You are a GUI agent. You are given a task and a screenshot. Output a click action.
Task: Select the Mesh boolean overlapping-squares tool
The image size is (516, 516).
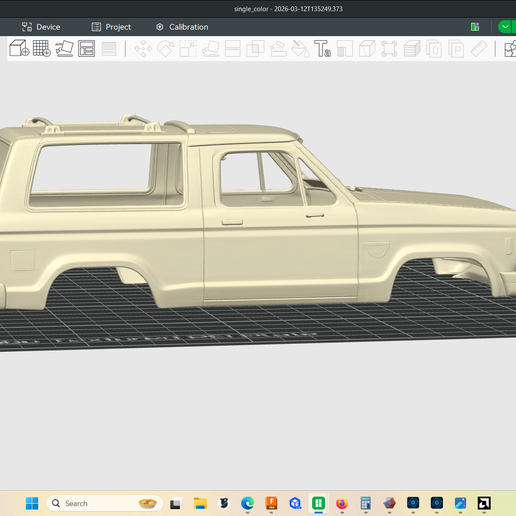255,49
